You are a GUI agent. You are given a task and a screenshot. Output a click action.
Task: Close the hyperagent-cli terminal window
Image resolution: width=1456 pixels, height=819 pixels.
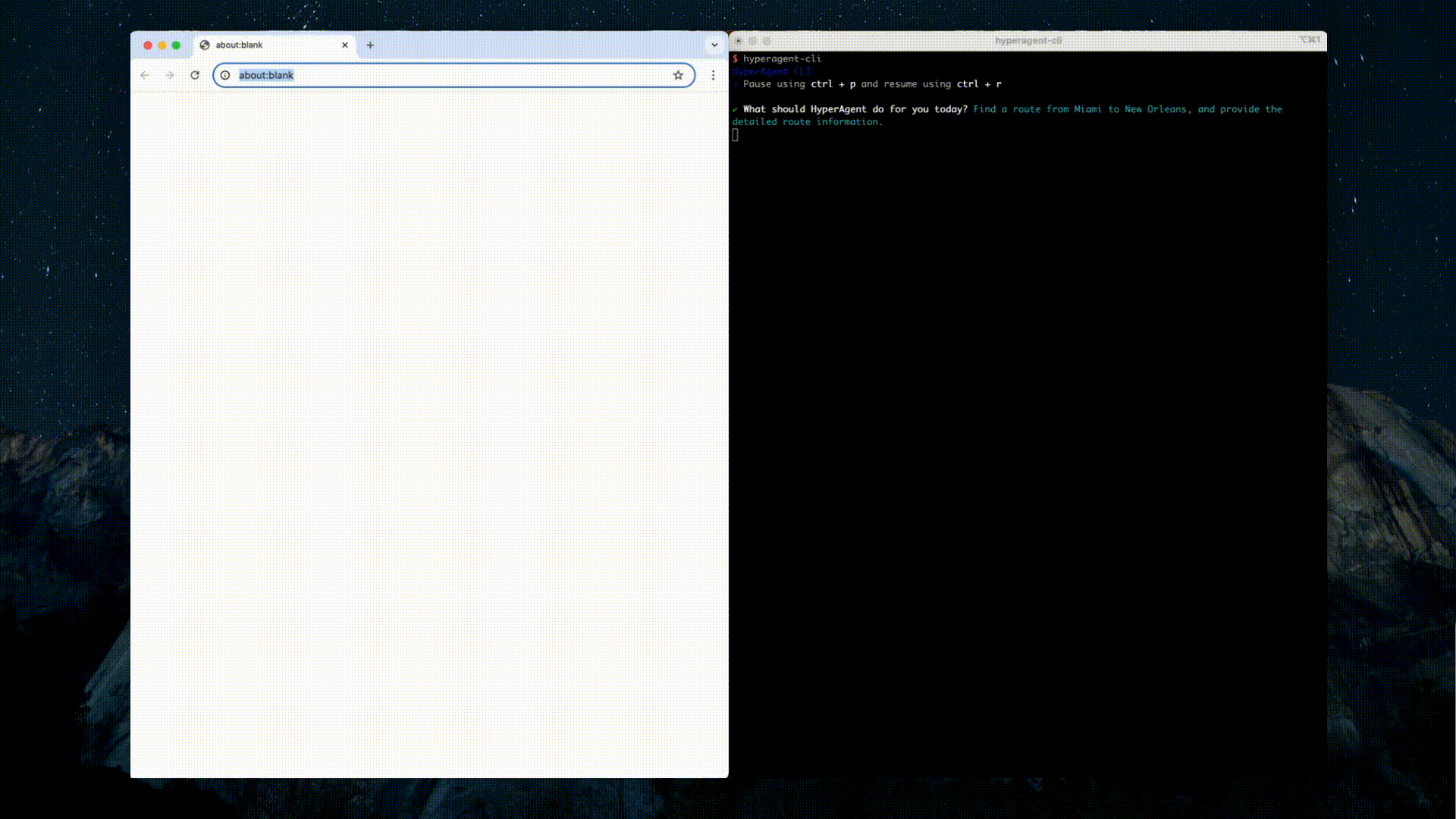click(x=739, y=41)
